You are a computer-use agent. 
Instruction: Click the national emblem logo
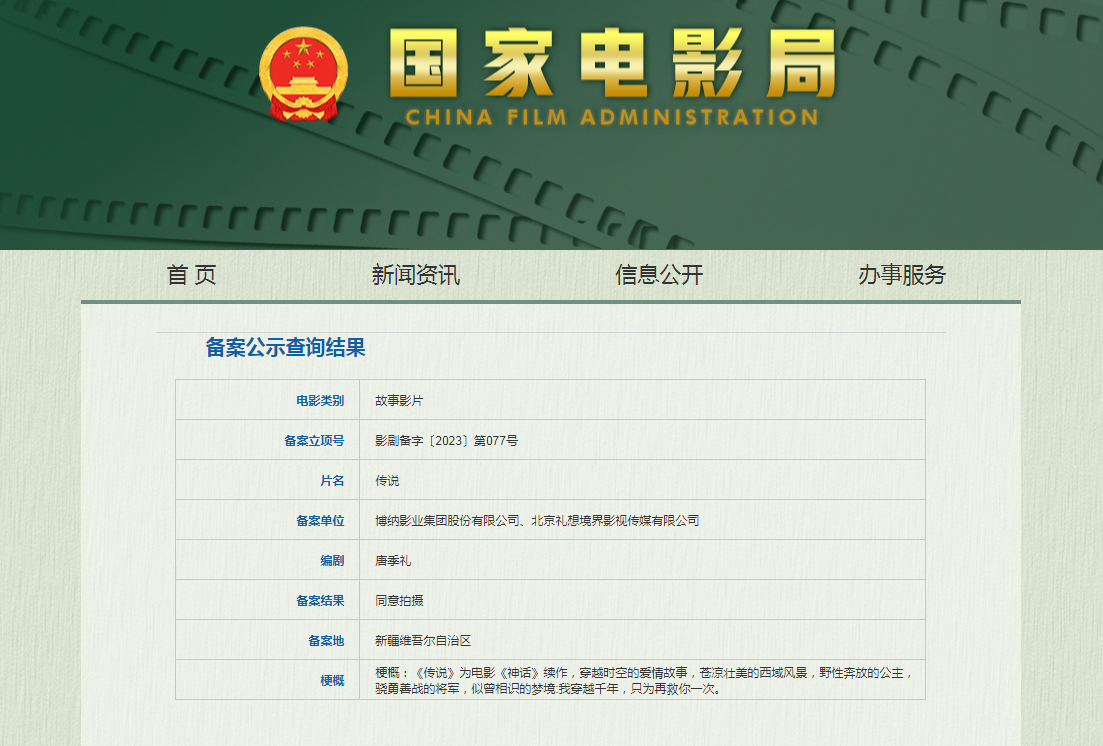click(303, 75)
